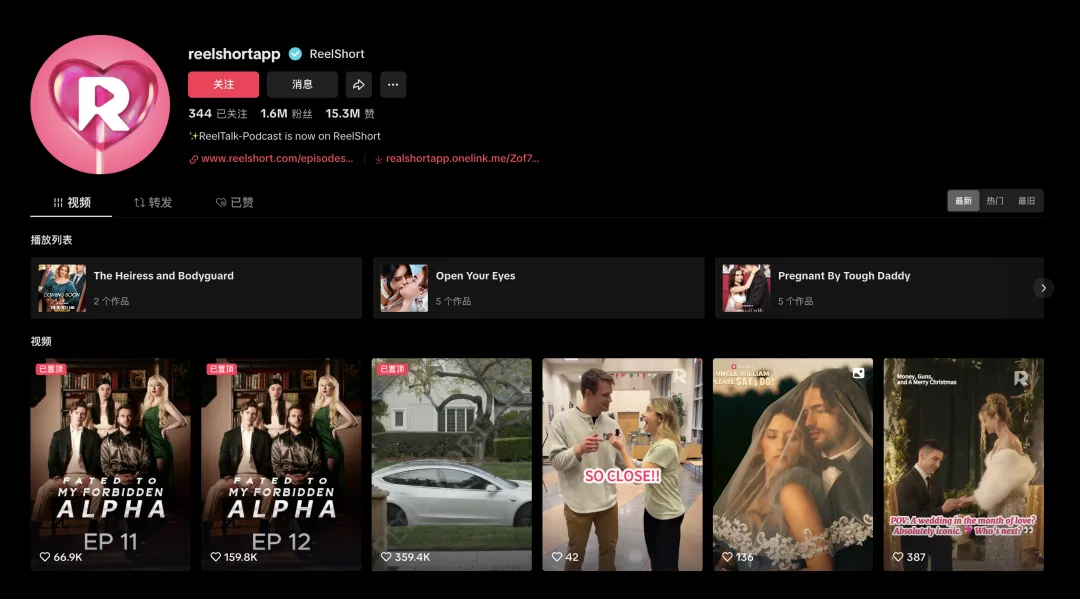Click the photo-post icon on veil video
This screenshot has height=599, width=1080.
click(858, 372)
